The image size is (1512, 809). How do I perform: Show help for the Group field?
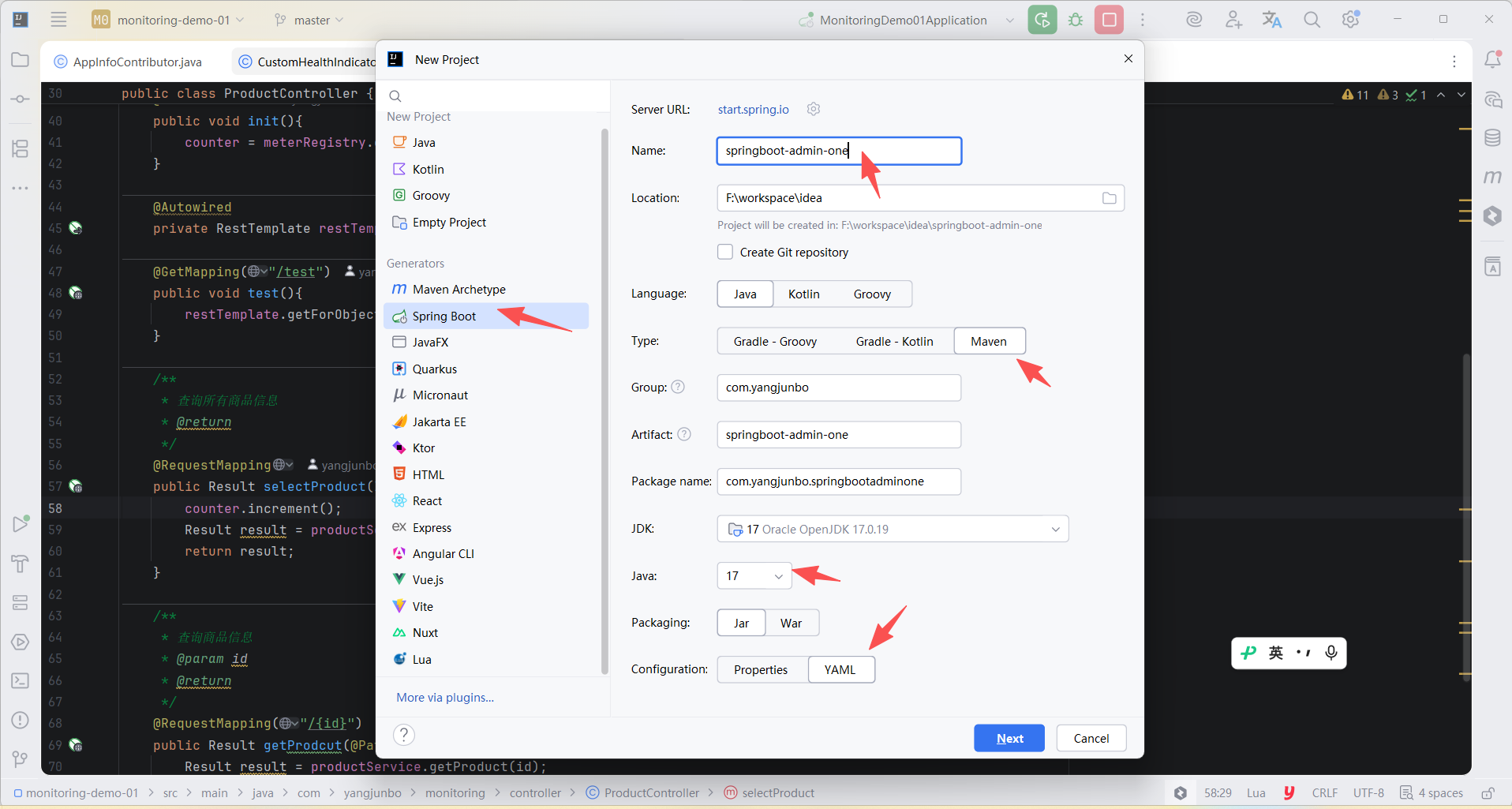pyautogui.click(x=678, y=387)
